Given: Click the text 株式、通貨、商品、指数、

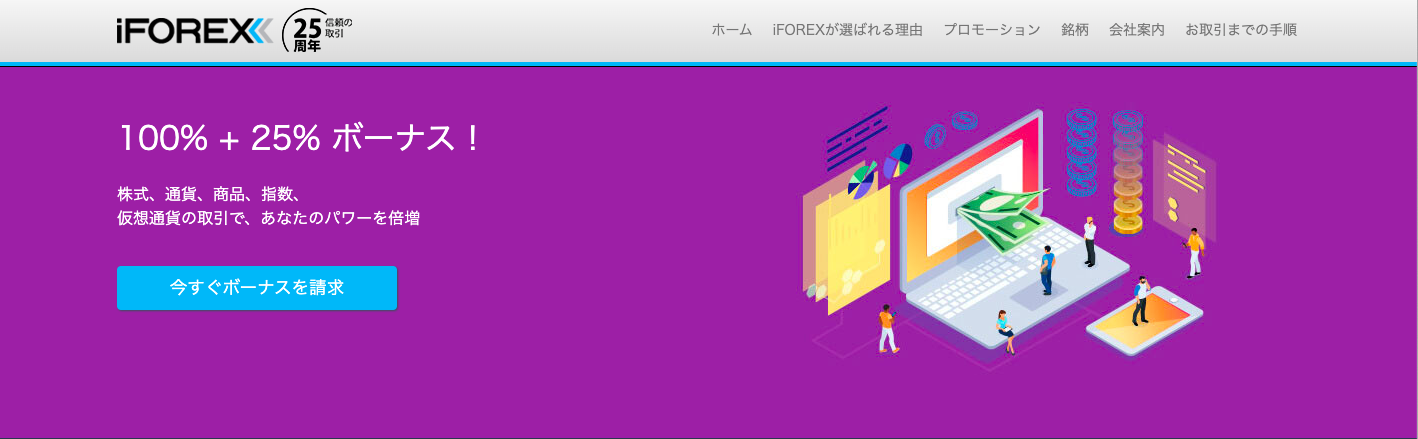Looking at the screenshot, I should (x=209, y=194).
